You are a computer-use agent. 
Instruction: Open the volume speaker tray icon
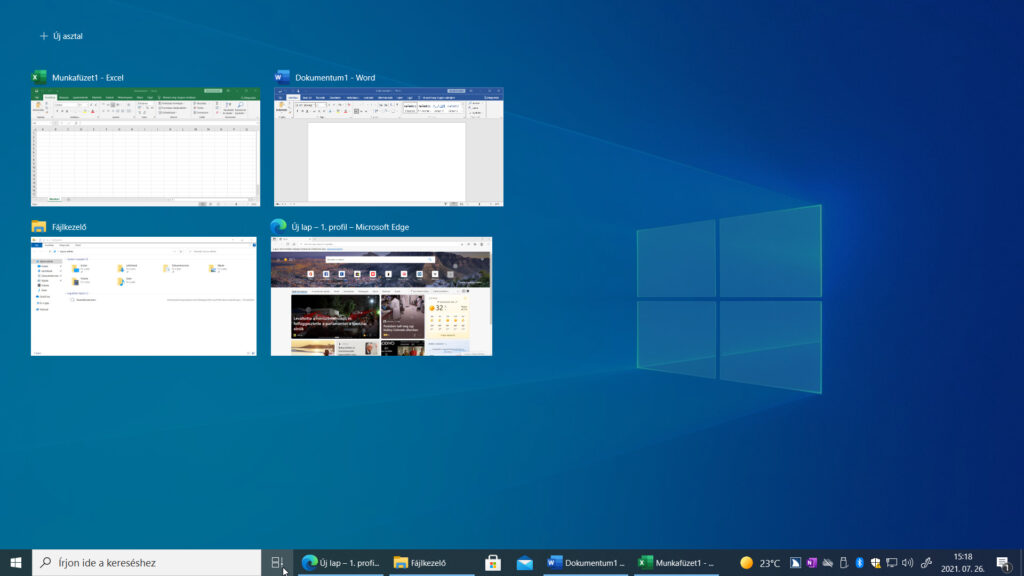click(x=908, y=562)
